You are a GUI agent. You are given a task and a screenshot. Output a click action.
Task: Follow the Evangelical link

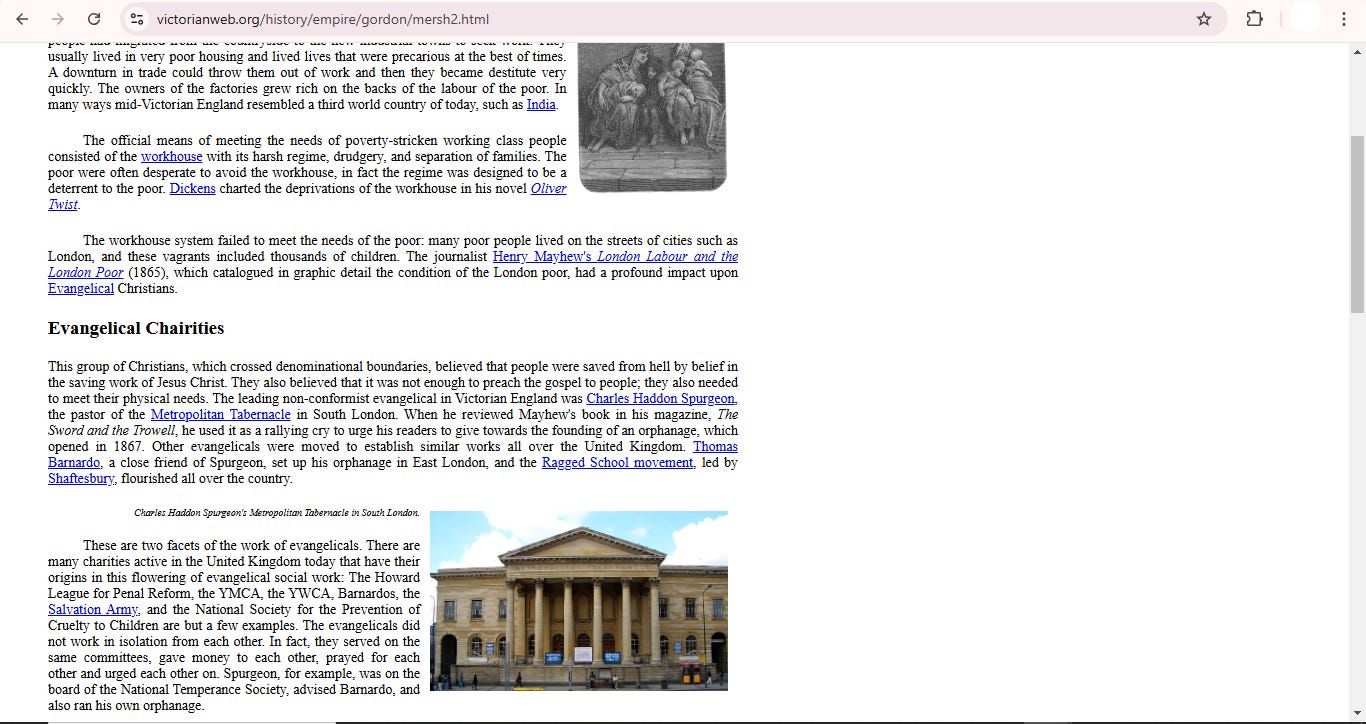81,289
